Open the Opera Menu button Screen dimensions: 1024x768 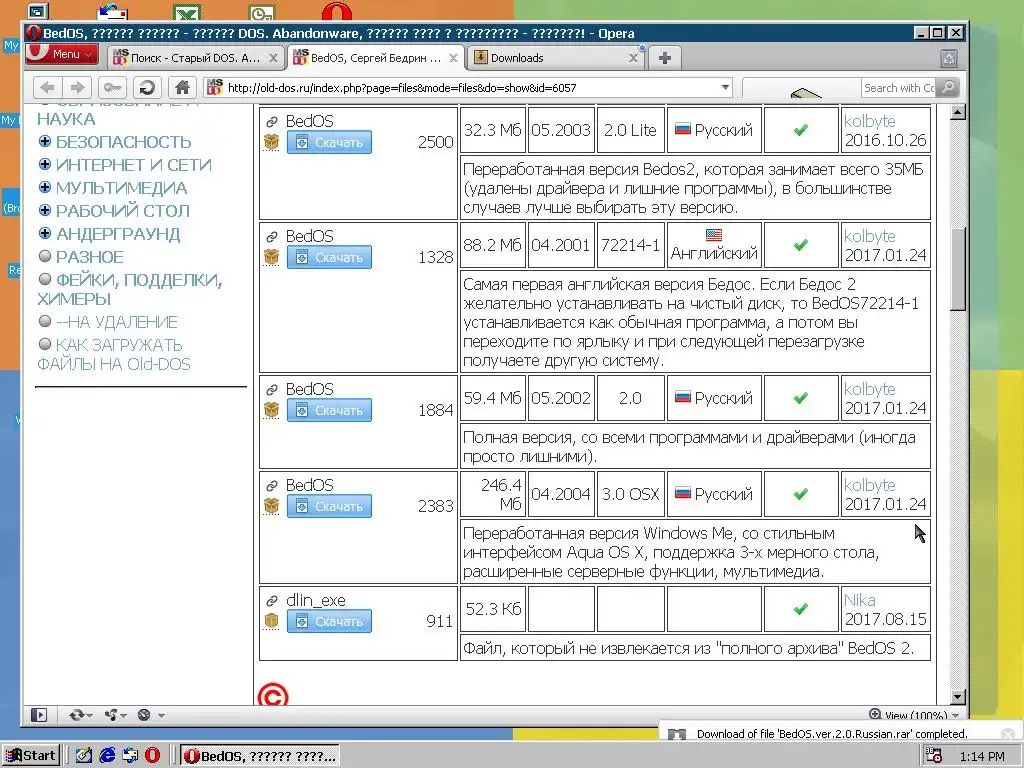[61, 54]
